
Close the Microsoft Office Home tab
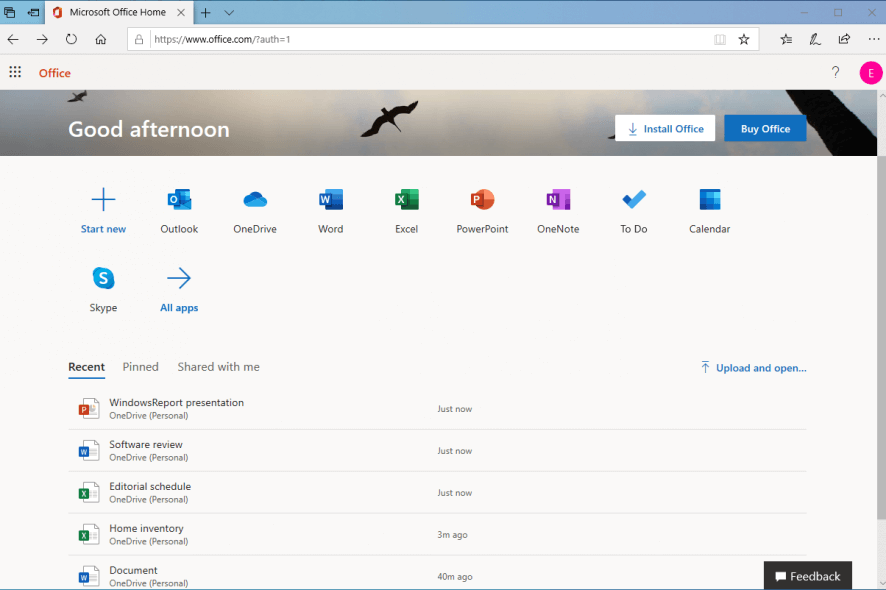181,12
